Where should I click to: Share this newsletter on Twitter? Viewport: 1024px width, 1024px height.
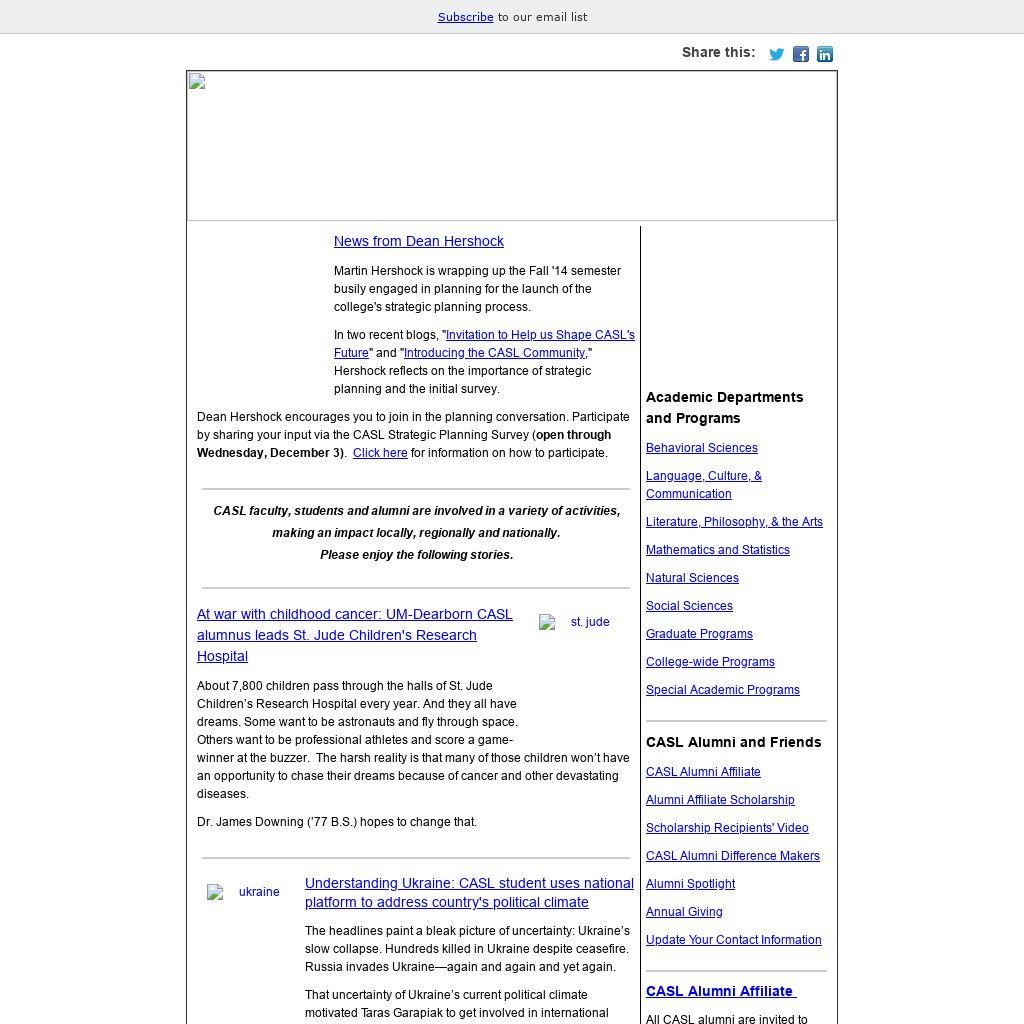click(776, 54)
